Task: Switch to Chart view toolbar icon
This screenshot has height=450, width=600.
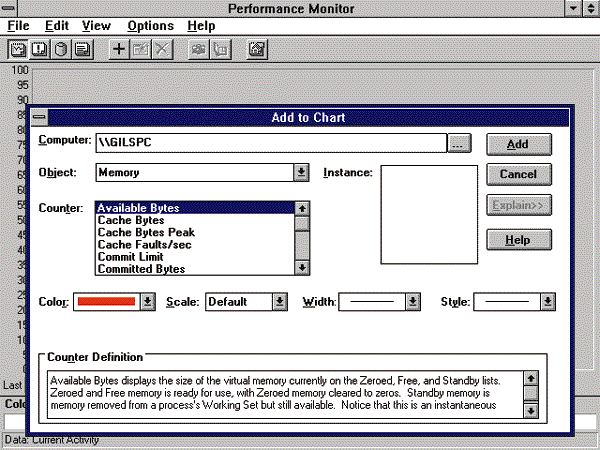Action: click(18, 49)
